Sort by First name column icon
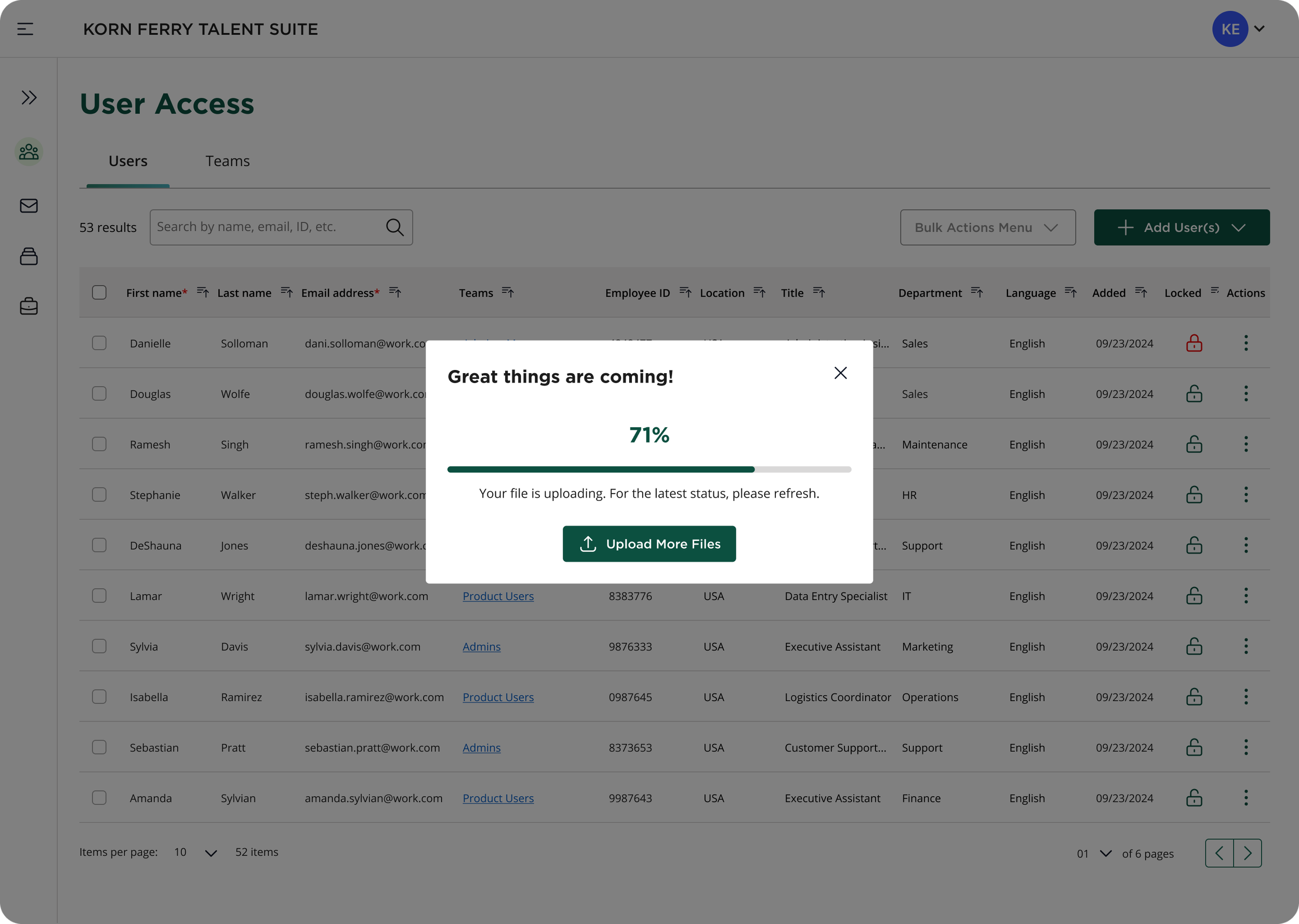 point(203,293)
